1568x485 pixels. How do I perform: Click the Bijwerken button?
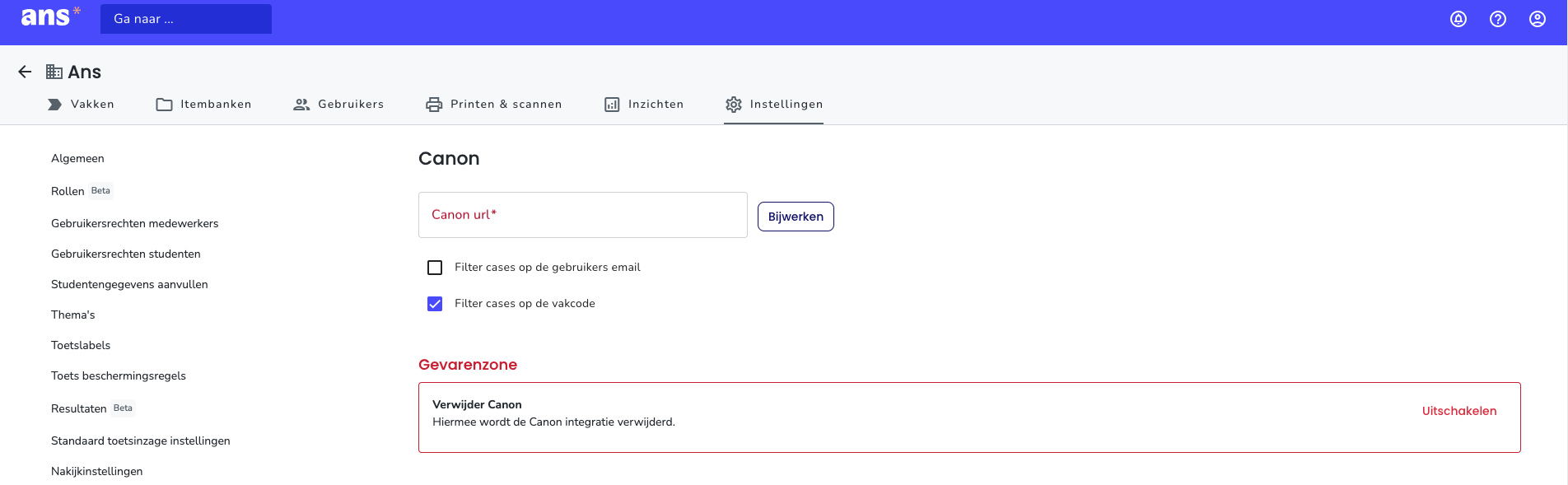(x=796, y=217)
